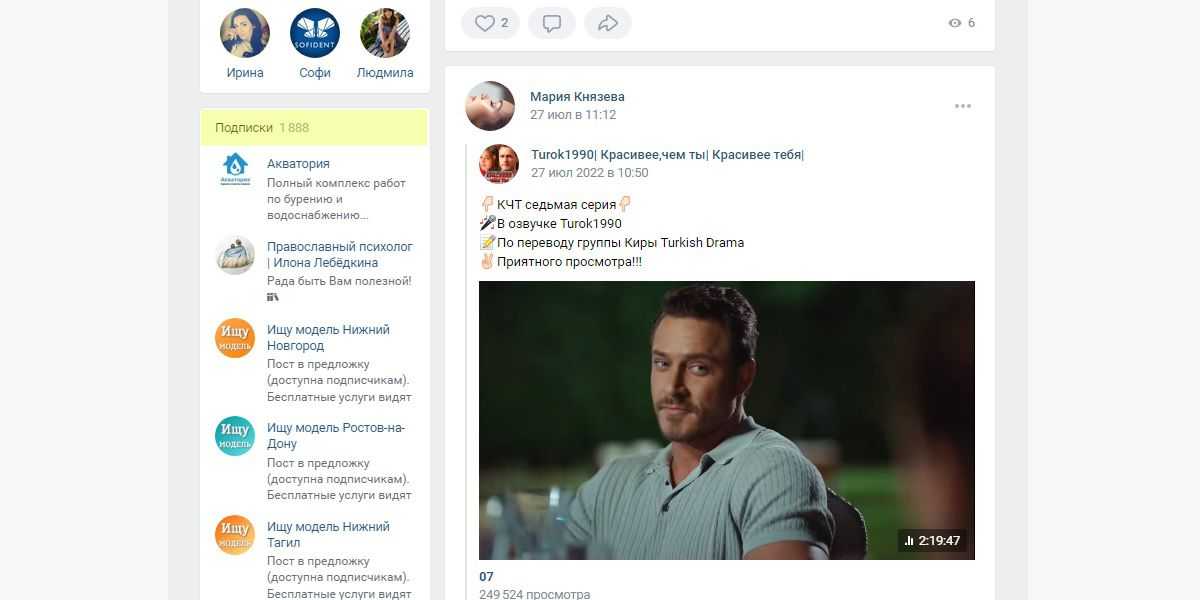The width and height of the screenshot is (1200, 600).
Task: Open Акватория community icon
Action: click(235, 170)
